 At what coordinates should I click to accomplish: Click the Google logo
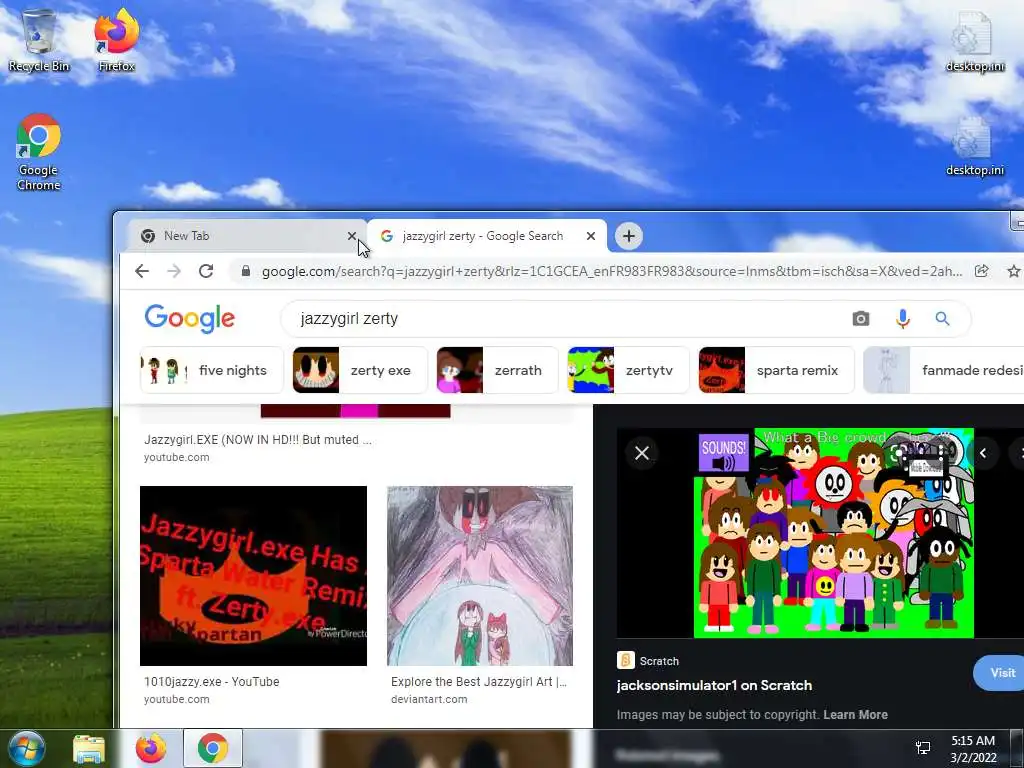pyautogui.click(x=189, y=319)
